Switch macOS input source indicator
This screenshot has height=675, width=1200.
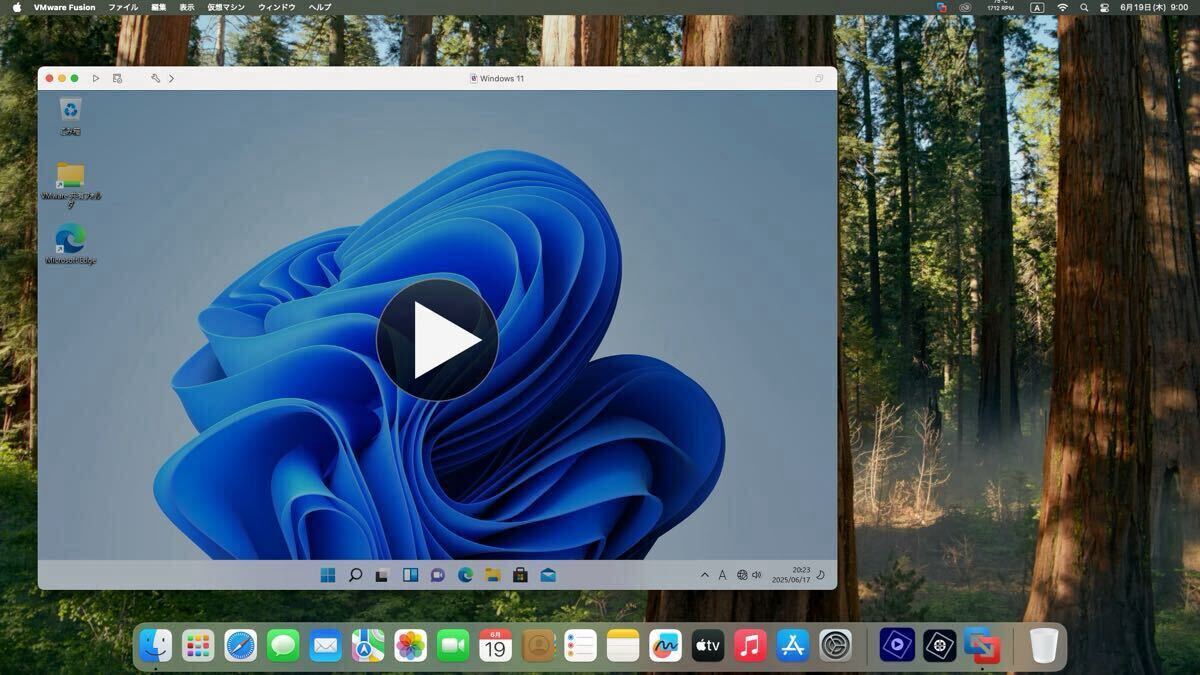(x=1037, y=7)
